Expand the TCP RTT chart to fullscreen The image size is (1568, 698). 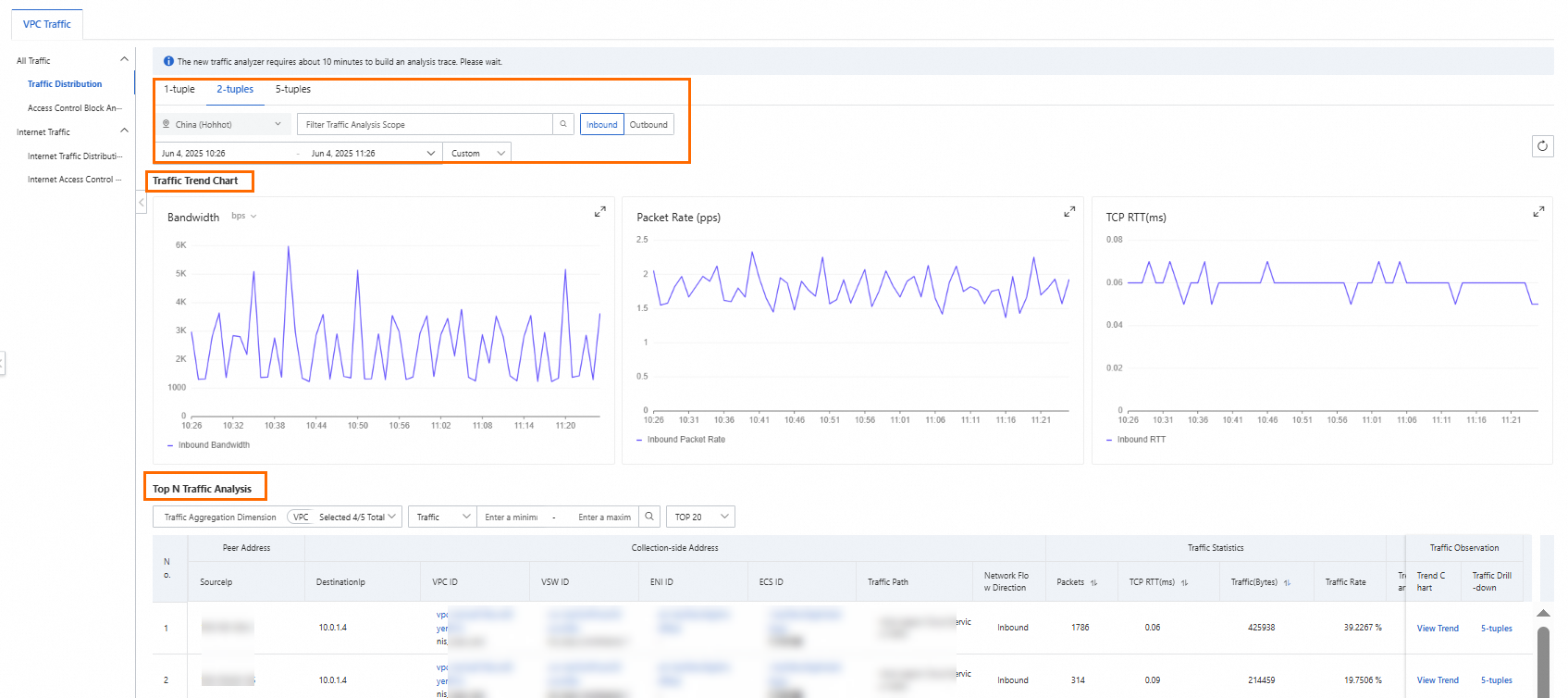pyautogui.click(x=1538, y=212)
